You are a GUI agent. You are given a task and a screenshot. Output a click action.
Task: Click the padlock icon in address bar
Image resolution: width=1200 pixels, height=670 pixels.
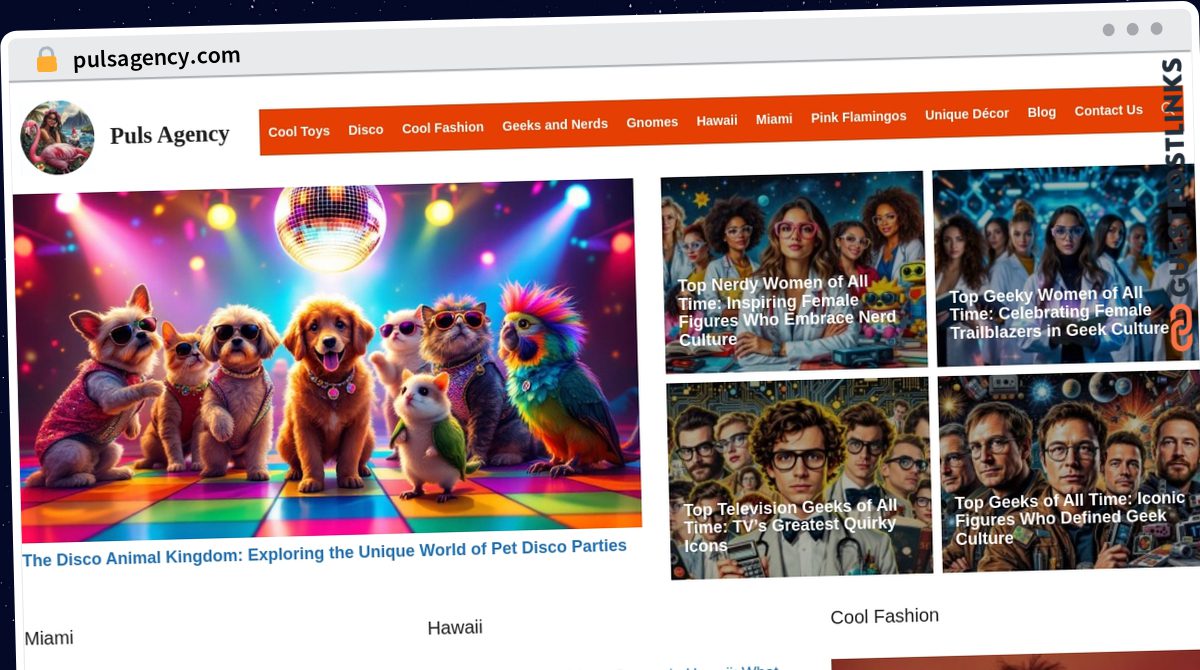[x=46, y=60]
